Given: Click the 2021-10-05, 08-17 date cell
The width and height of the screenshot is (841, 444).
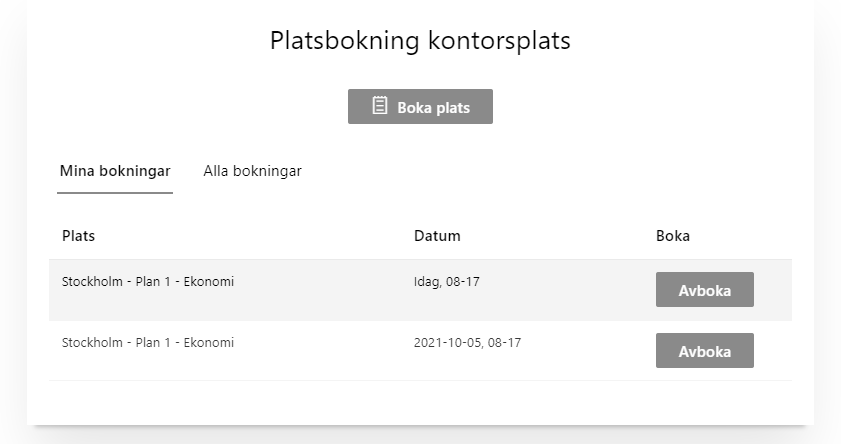Looking at the screenshot, I should tap(467, 343).
